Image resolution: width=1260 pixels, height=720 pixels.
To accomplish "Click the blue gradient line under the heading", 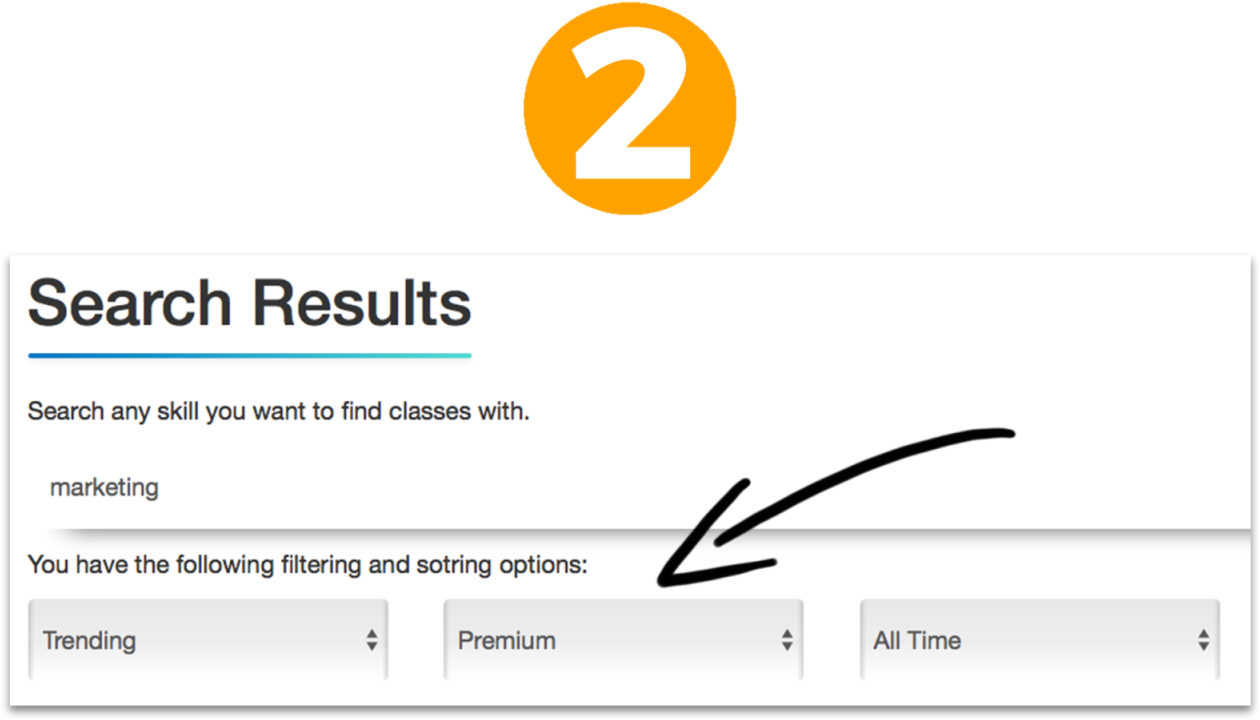I will [249, 355].
